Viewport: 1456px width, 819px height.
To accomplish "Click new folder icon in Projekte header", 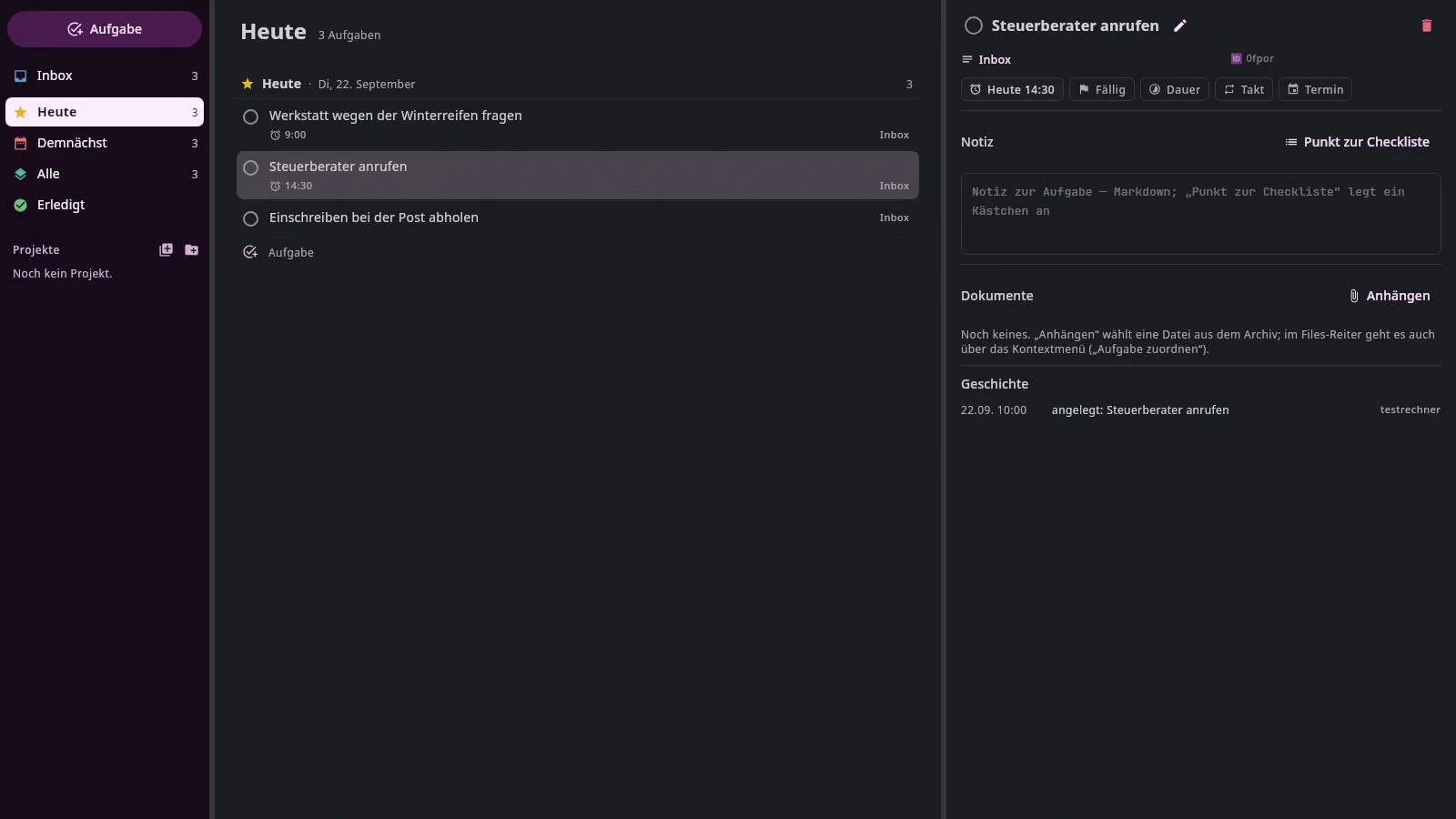I will (x=191, y=249).
